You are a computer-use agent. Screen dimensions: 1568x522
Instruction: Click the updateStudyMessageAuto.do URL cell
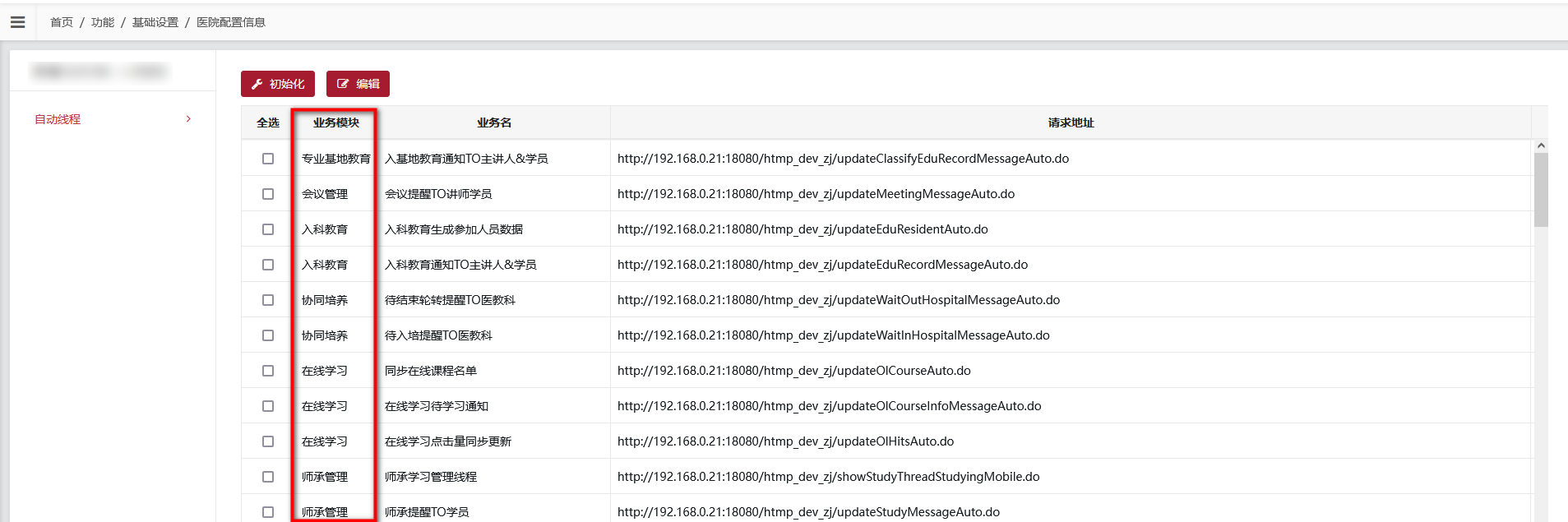point(808,512)
